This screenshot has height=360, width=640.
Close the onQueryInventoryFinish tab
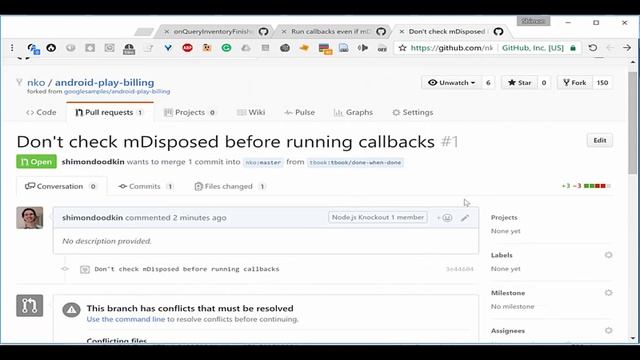point(167,31)
